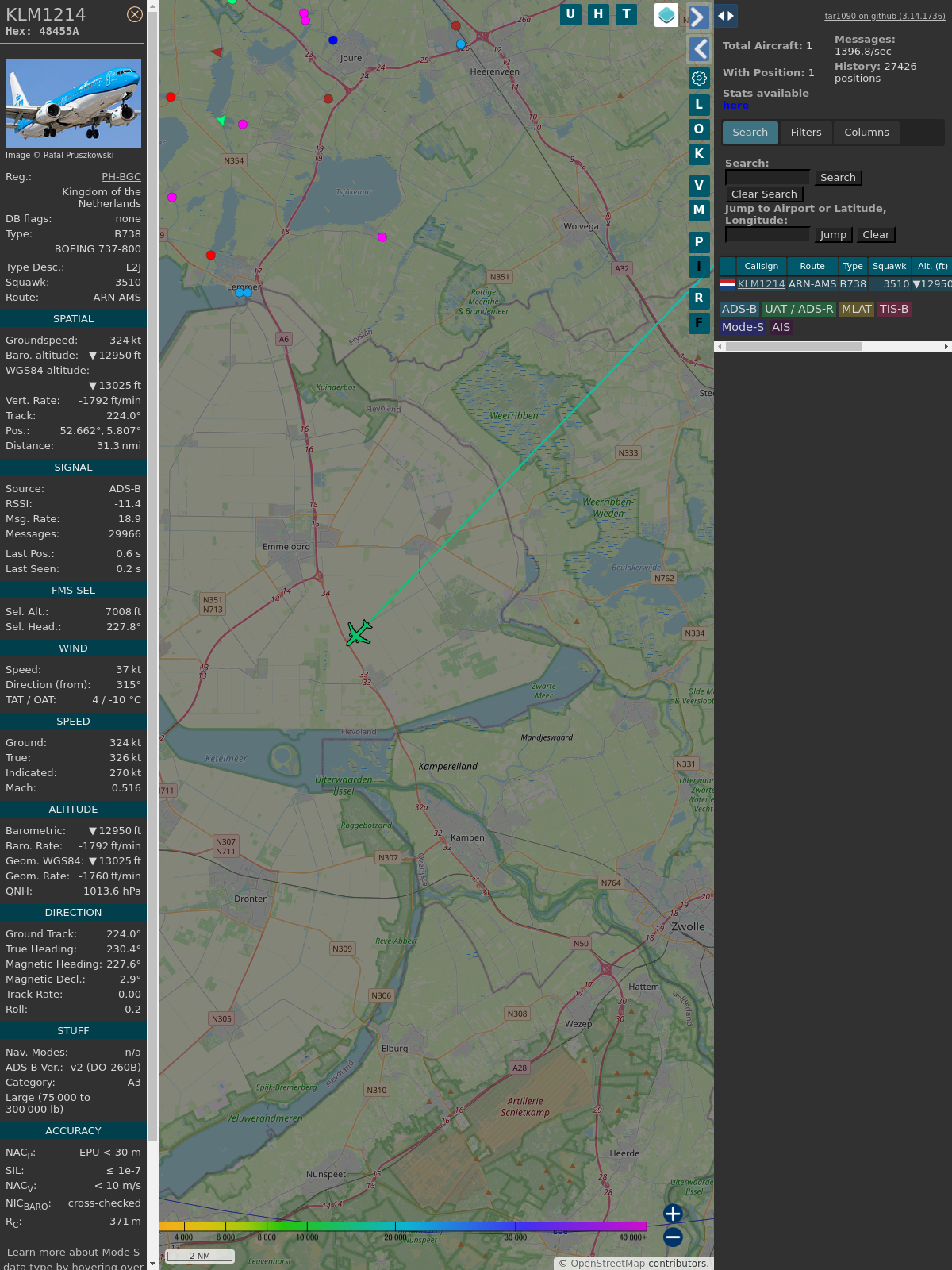Click the KLM1214 title in the info panel
This screenshot has height=1270, width=952.
[x=46, y=14]
